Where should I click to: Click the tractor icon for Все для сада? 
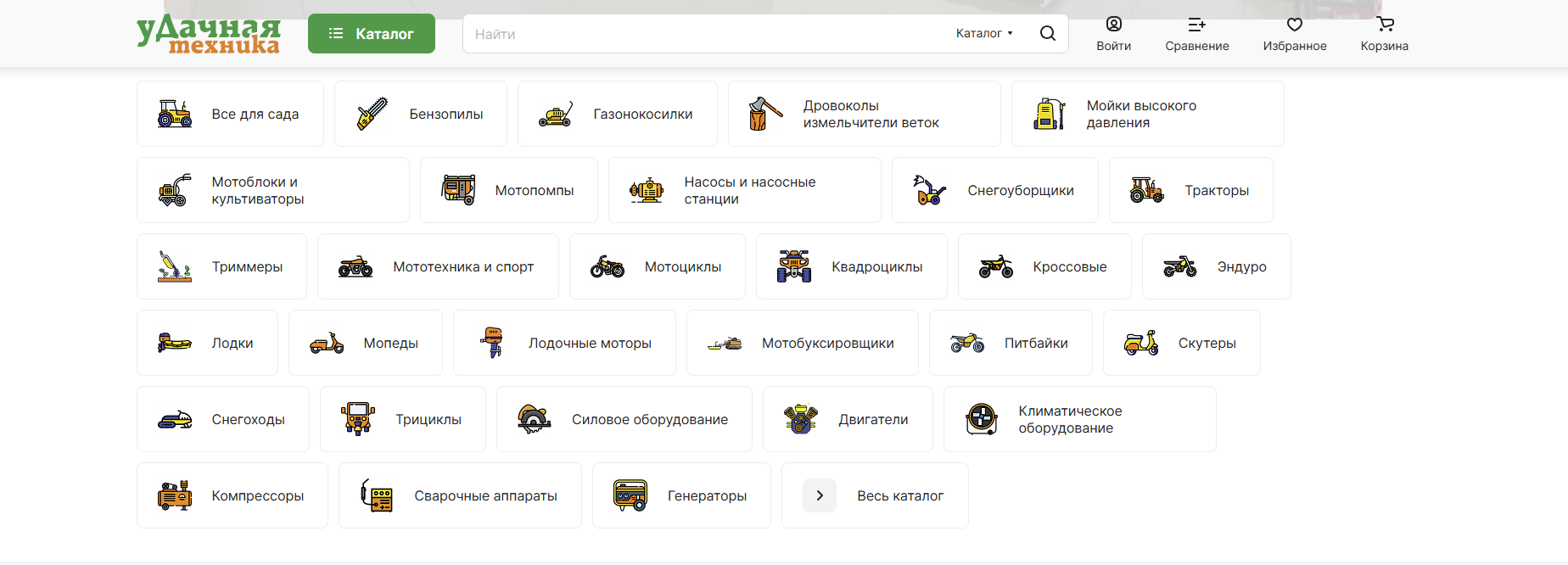[175, 114]
